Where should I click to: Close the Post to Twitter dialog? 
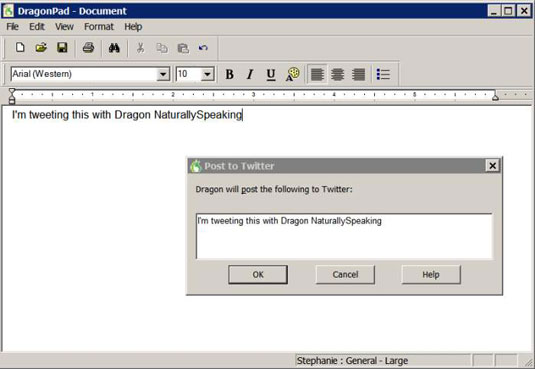[x=492, y=166]
